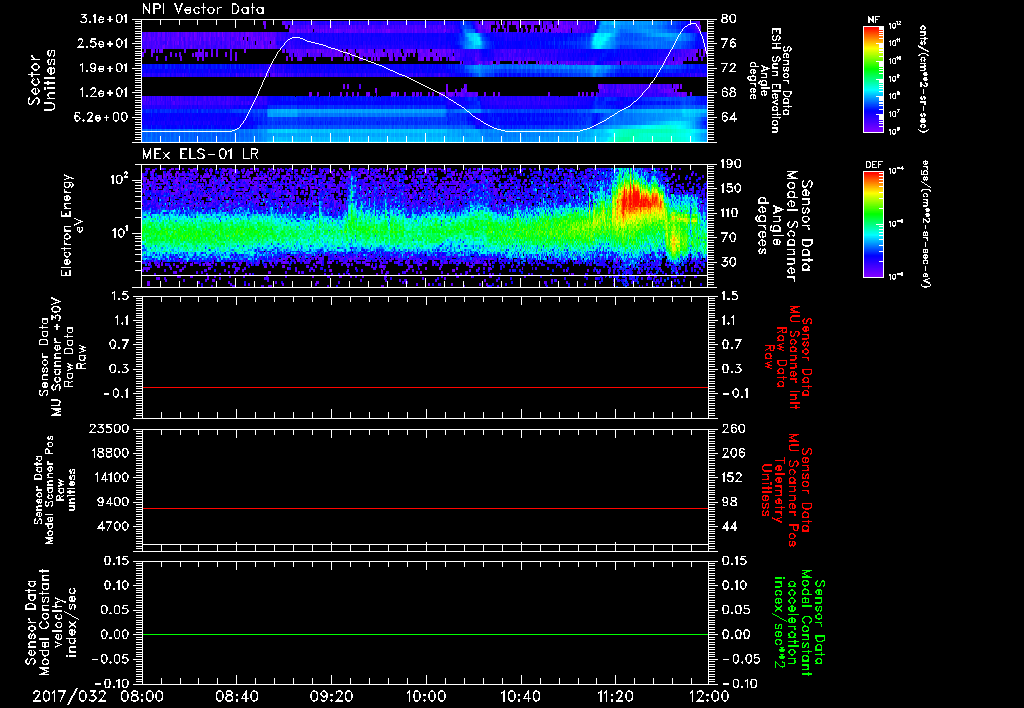Click the '2017/032' date label
This screenshot has height=708, width=1024.
click(69, 697)
